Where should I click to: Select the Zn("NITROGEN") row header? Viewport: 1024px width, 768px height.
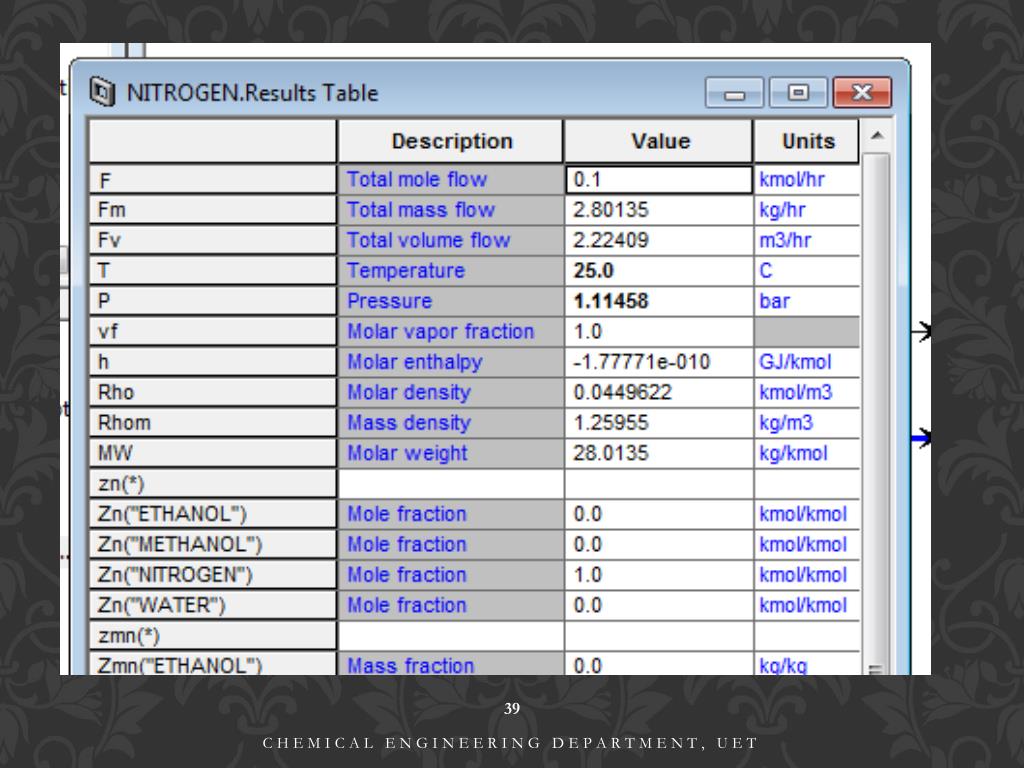[213, 574]
